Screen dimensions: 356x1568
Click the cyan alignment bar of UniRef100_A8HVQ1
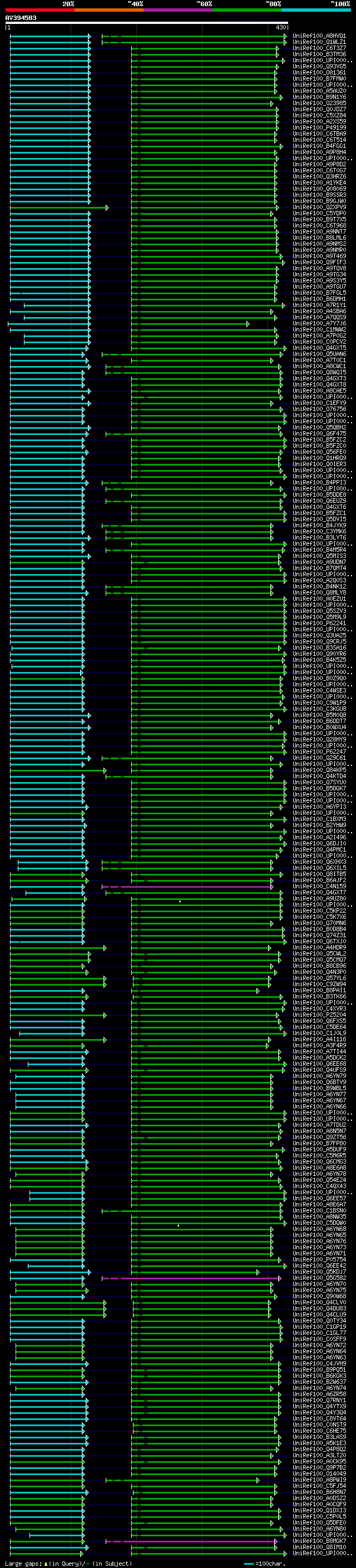pos(50,36)
